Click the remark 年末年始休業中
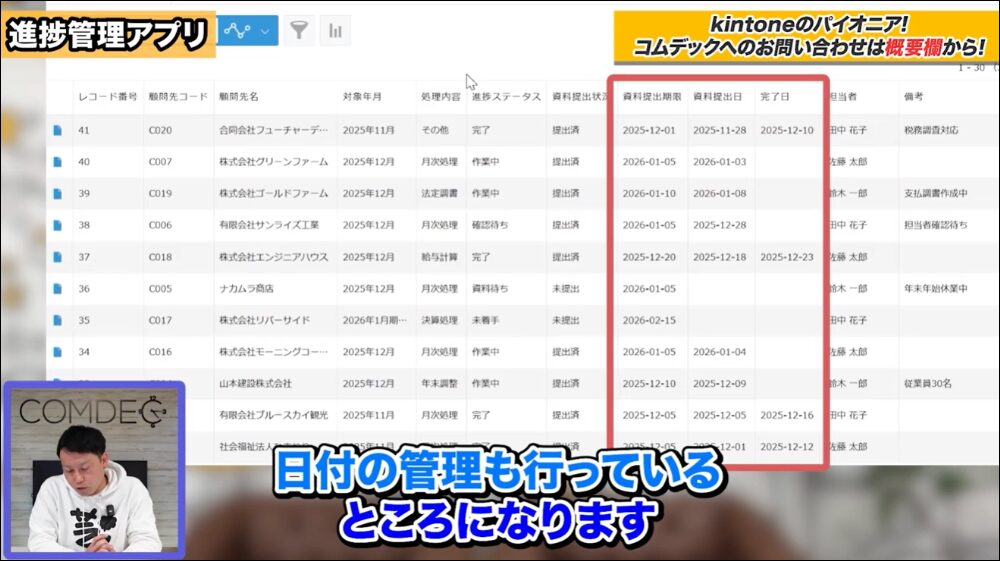 tap(936, 289)
